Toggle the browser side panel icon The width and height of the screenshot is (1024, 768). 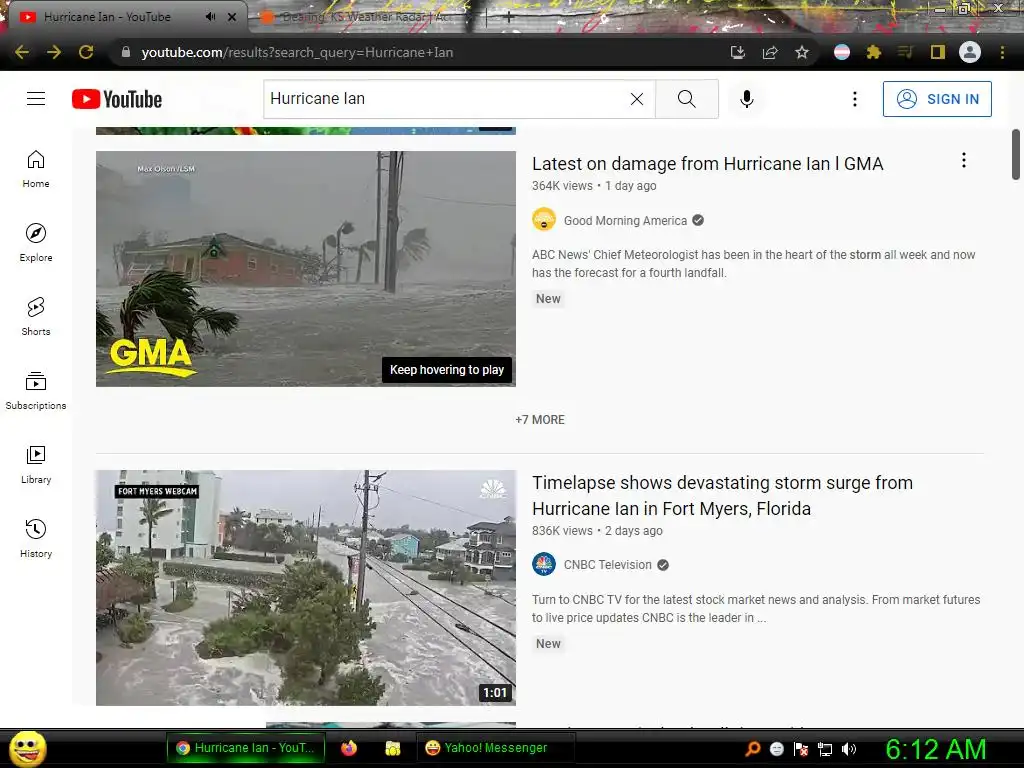(938, 52)
